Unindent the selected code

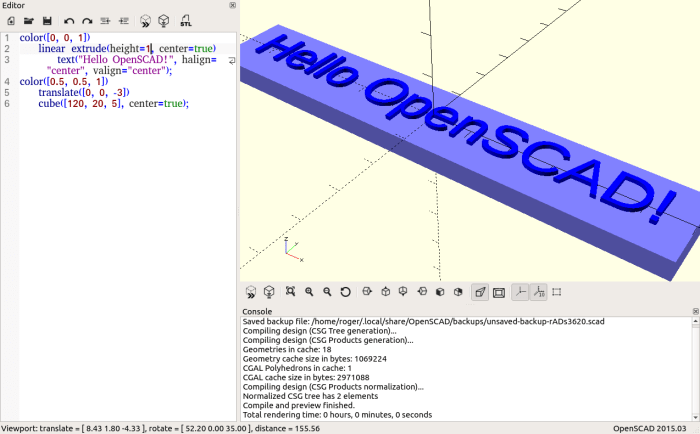click(x=105, y=21)
